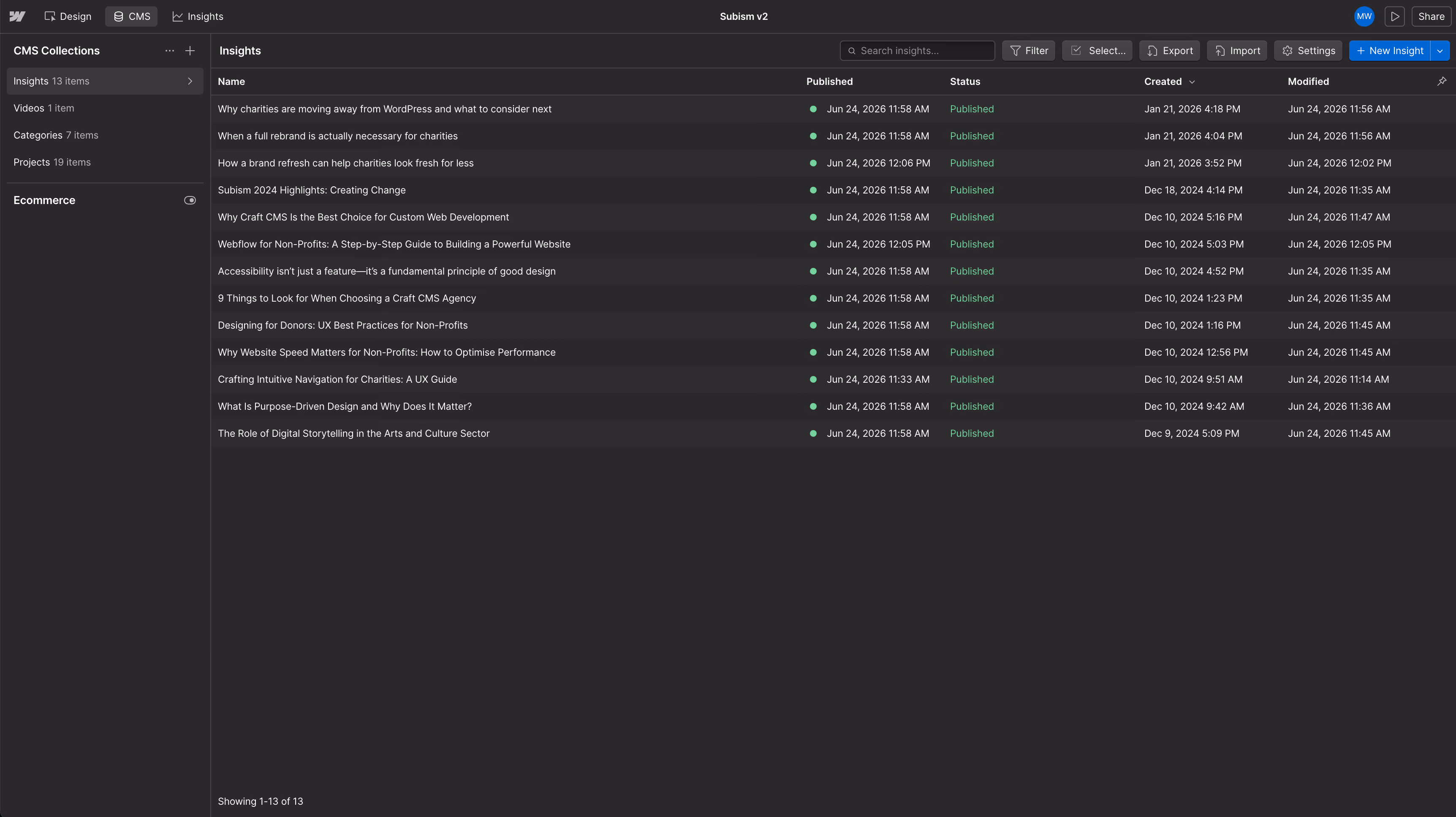Screen dimensions: 1456x817
Task: Open 'The Role of Digital Storytelling' item
Action: [x=353, y=434]
